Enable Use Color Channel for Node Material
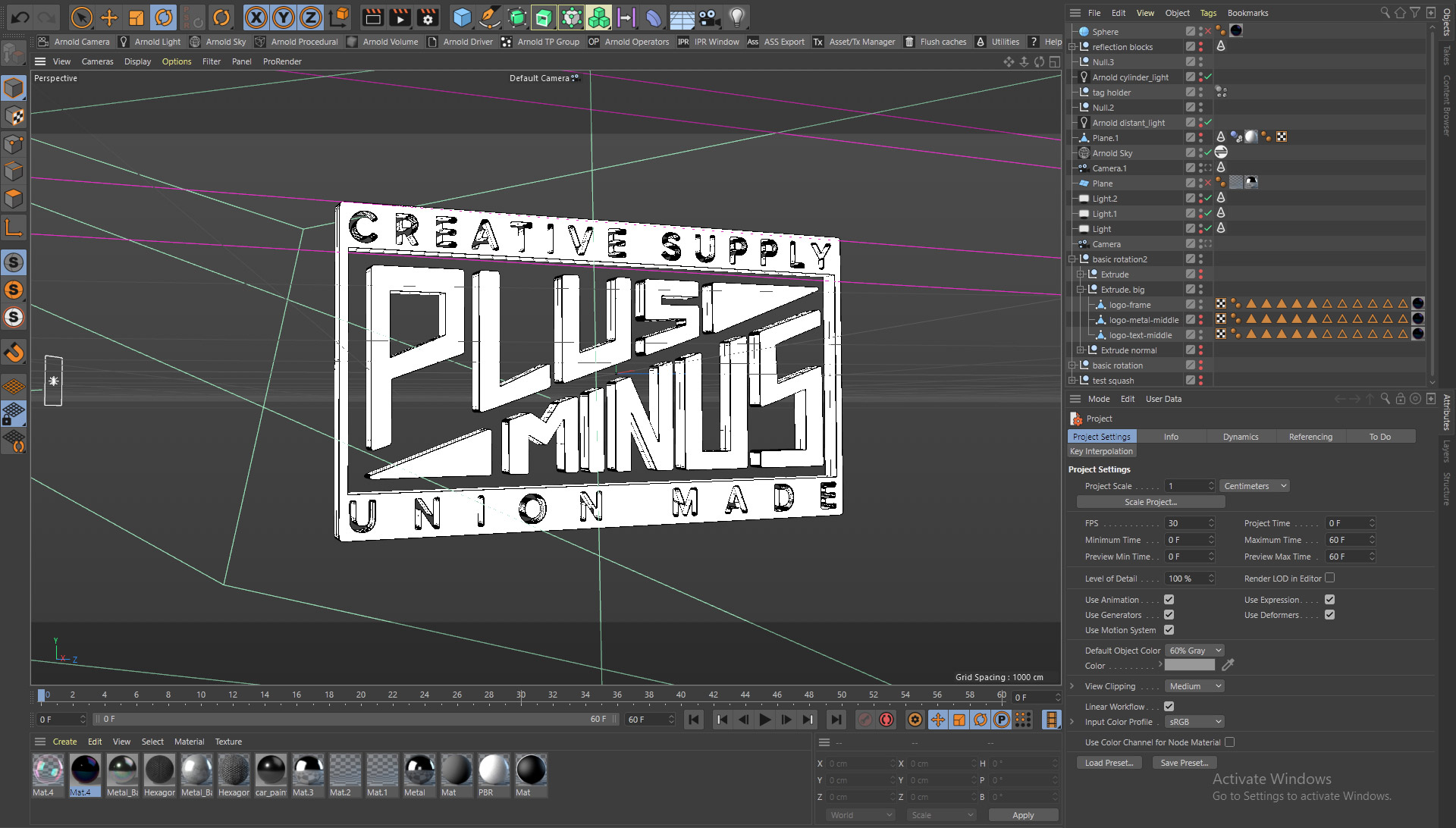 click(1229, 742)
